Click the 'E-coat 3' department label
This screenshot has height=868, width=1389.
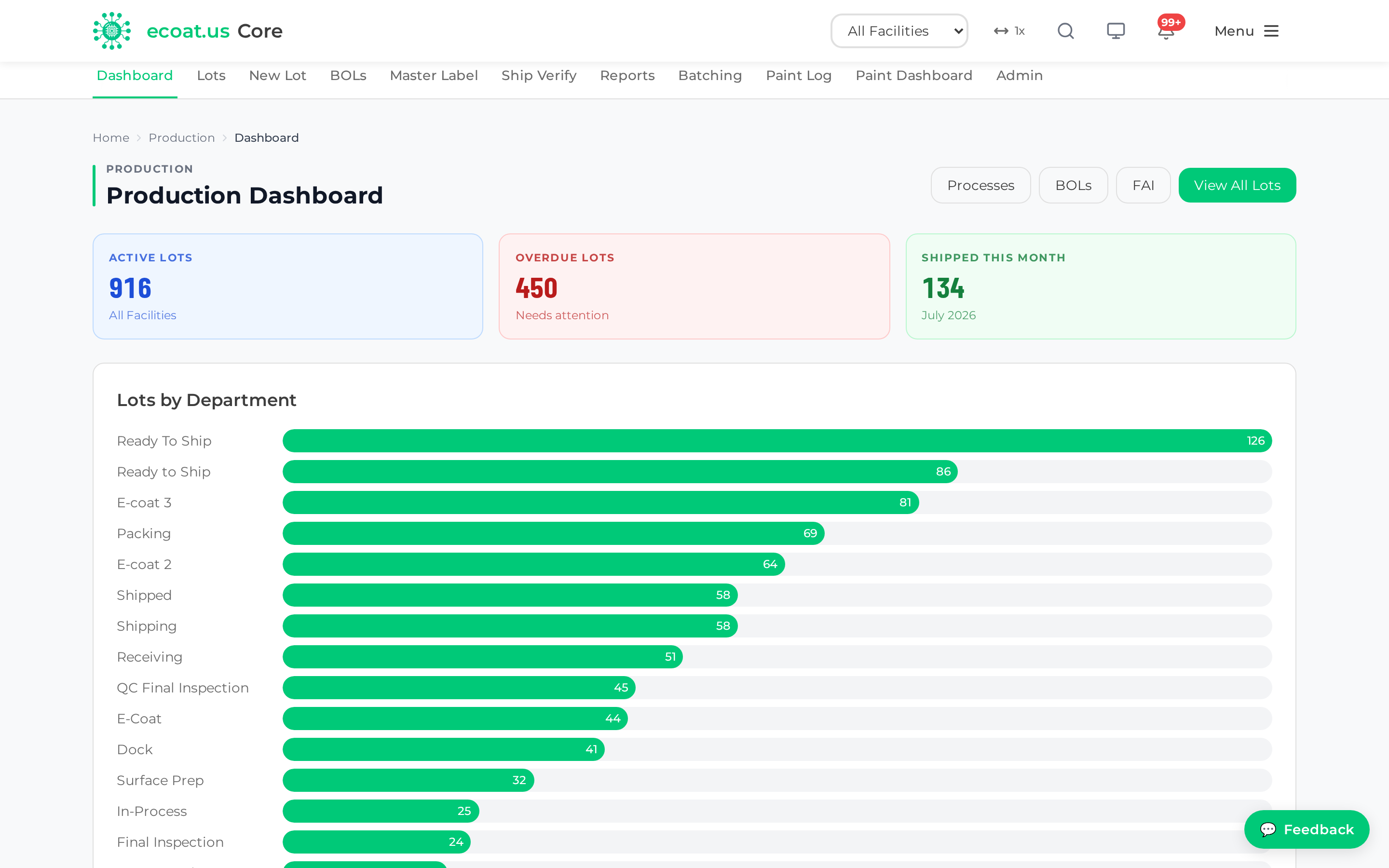[x=144, y=503]
